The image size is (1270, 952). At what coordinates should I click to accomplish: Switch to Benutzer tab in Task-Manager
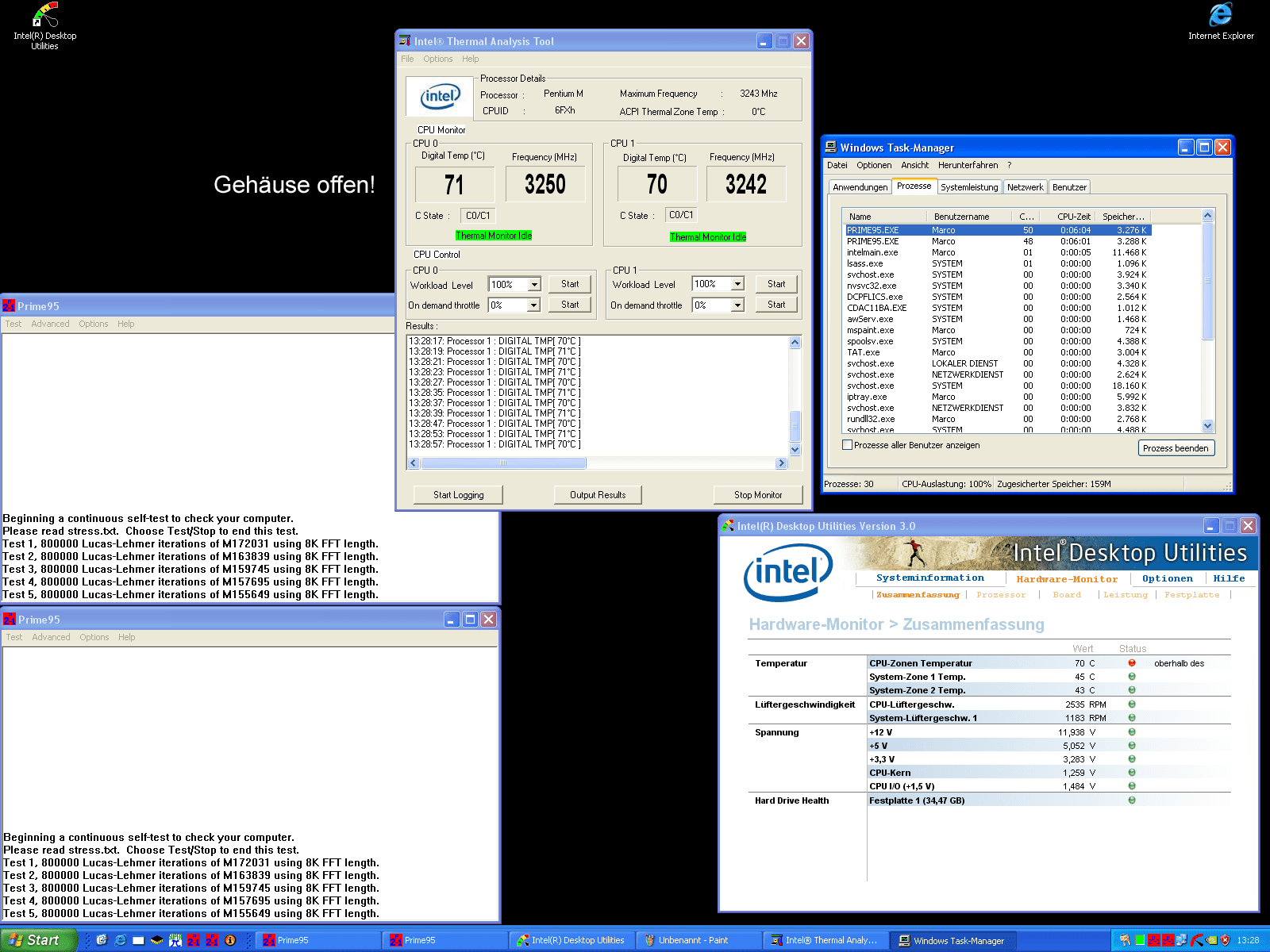[x=1069, y=187]
